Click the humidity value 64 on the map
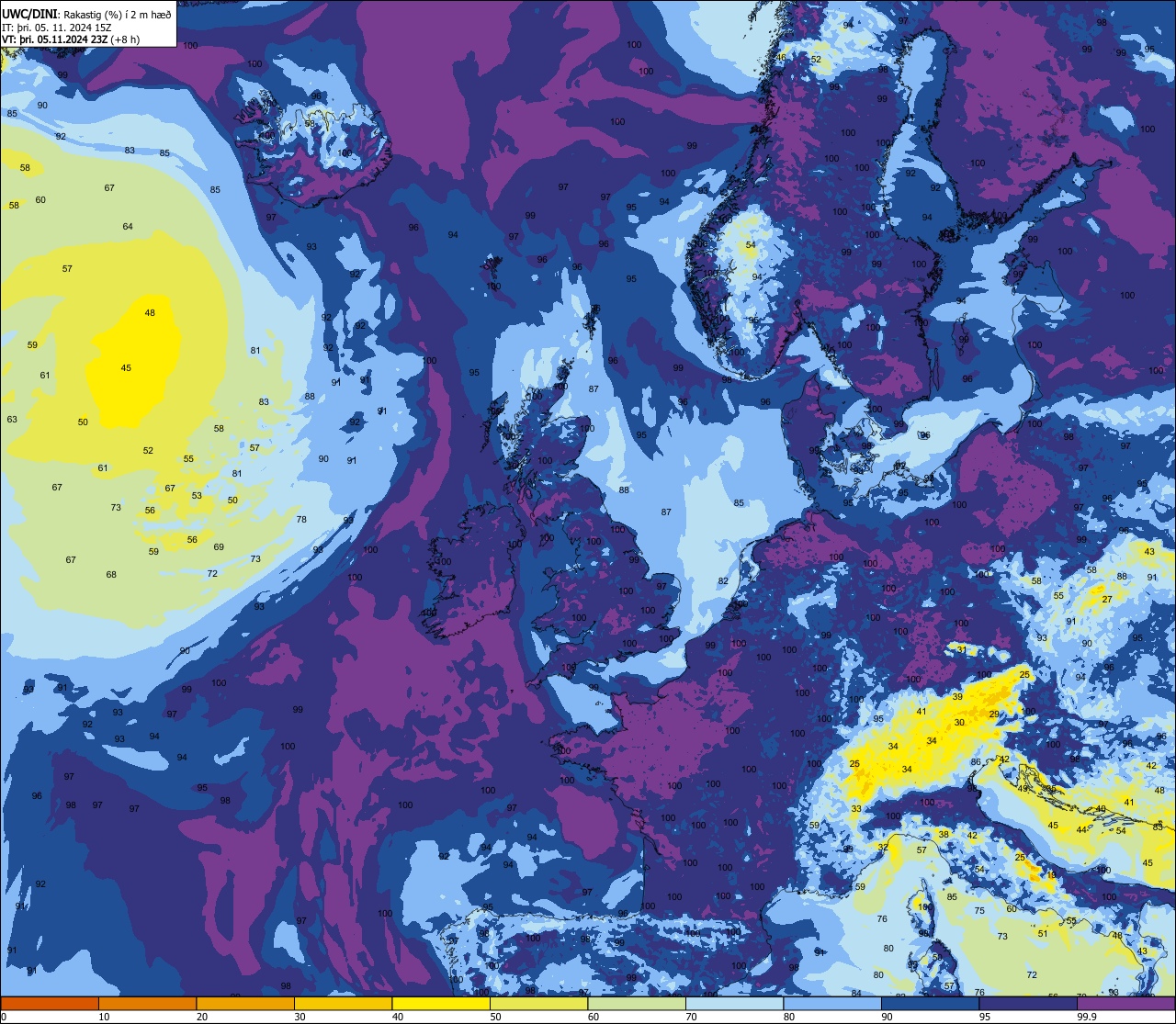1176x1024 pixels. click(128, 227)
